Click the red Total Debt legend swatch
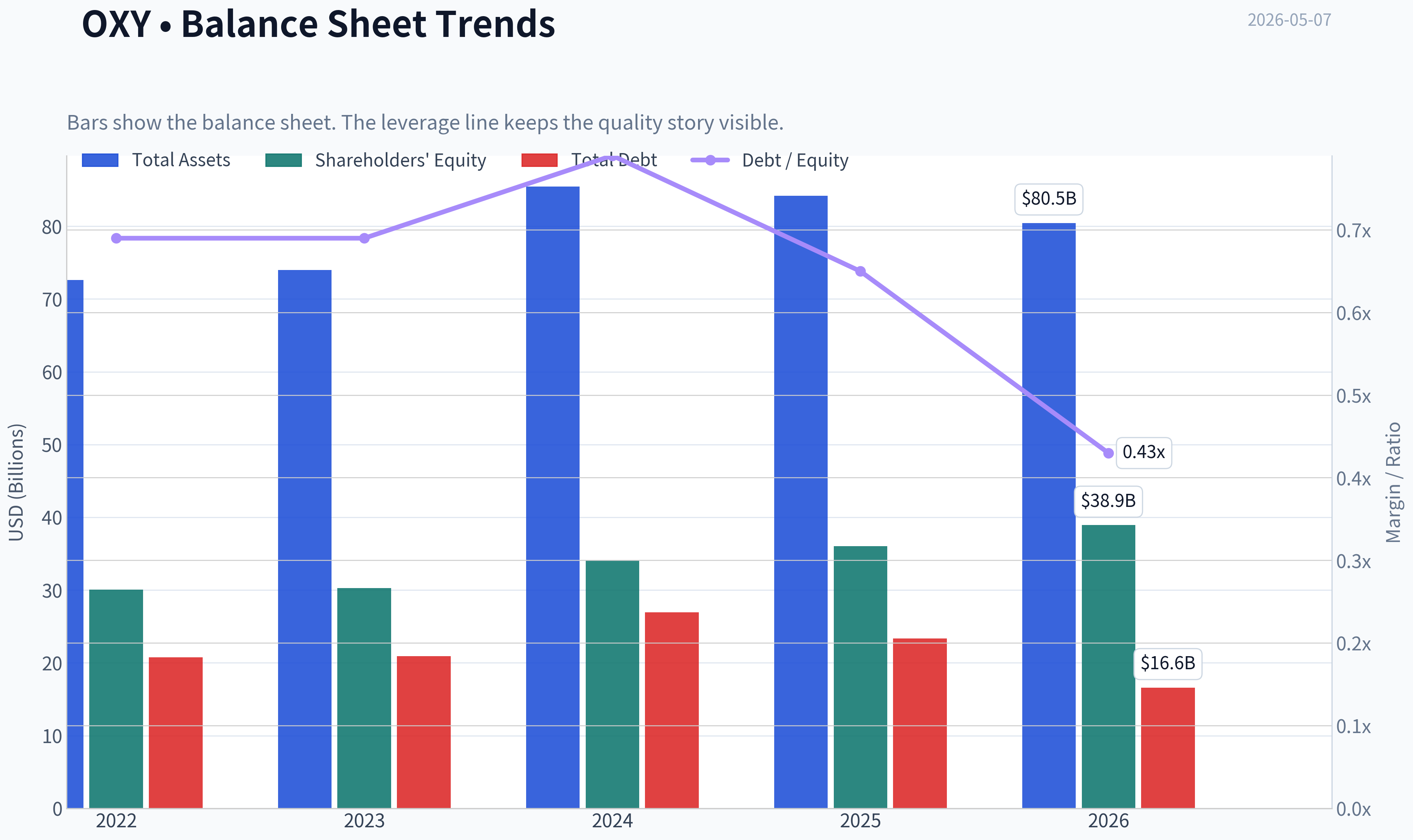Viewport: 1413px width, 840px height. (x=539, y=160)
